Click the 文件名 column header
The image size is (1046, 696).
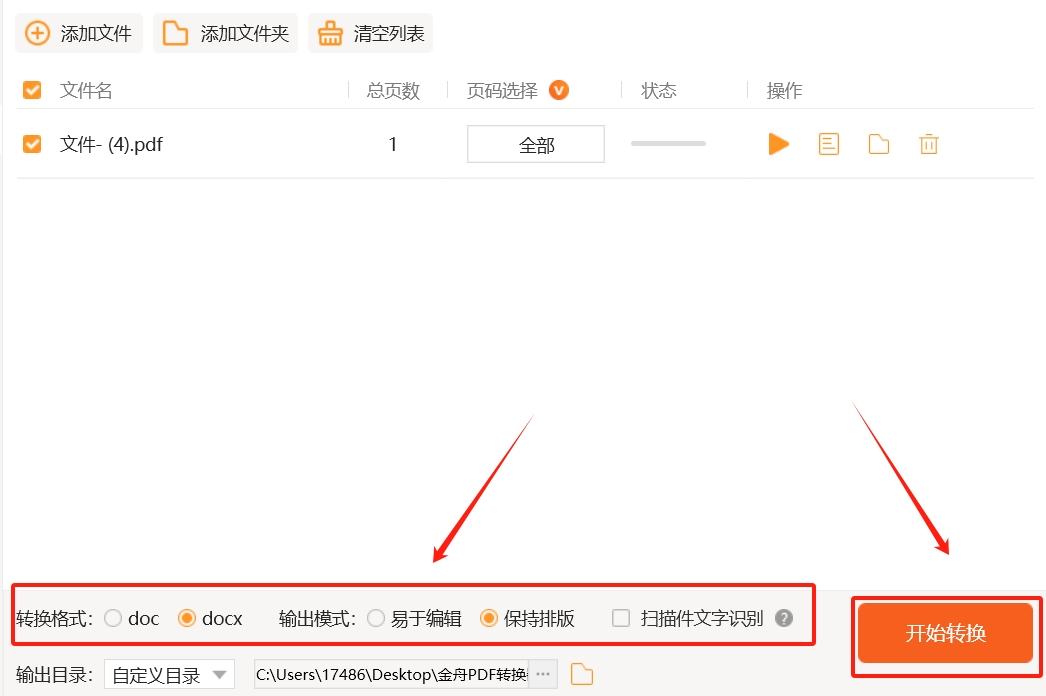pos(84,90)
